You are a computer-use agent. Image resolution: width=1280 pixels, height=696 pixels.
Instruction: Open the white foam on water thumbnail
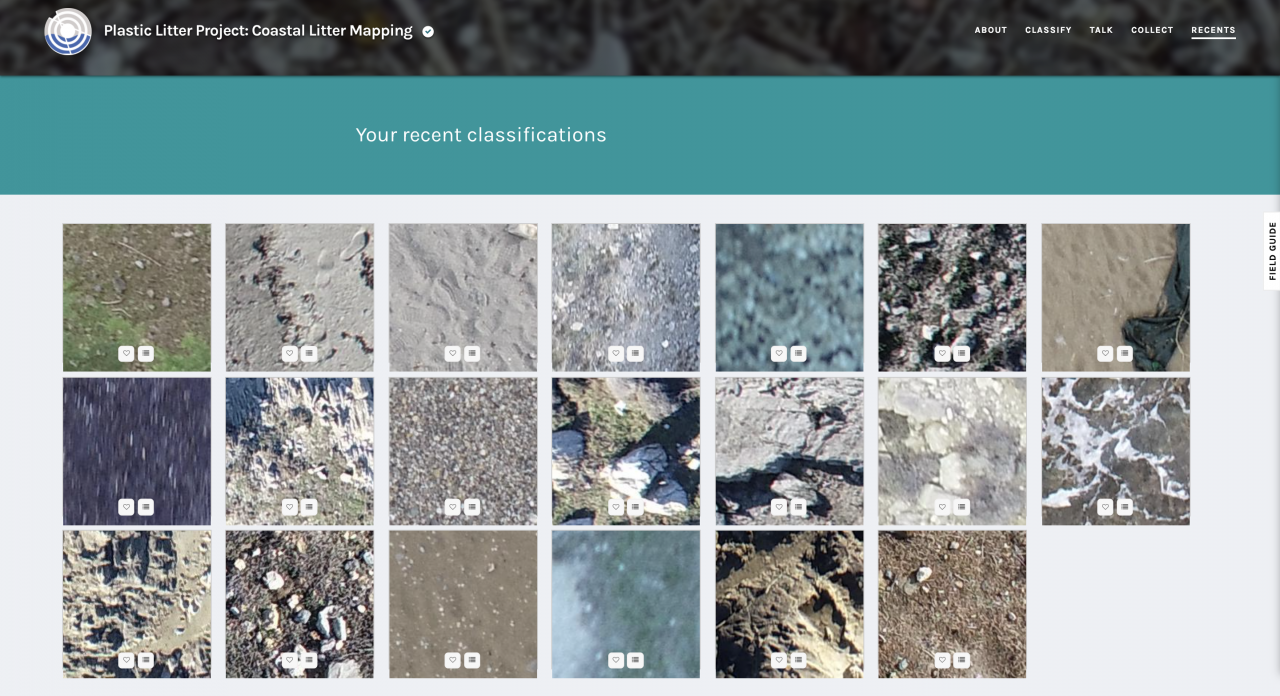1116,451
